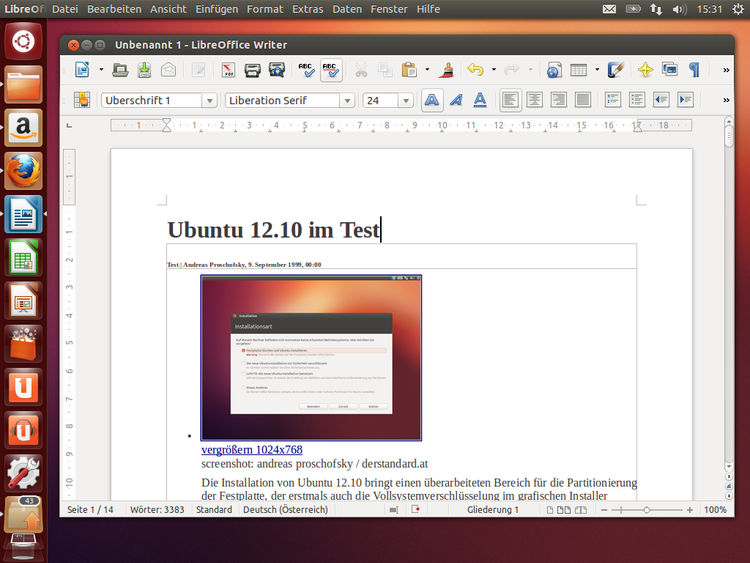Launch Firefox from the Ubuntu dock
Viewport: 750px width, 563px height.
pyautogui.click(x=23, y=171)
